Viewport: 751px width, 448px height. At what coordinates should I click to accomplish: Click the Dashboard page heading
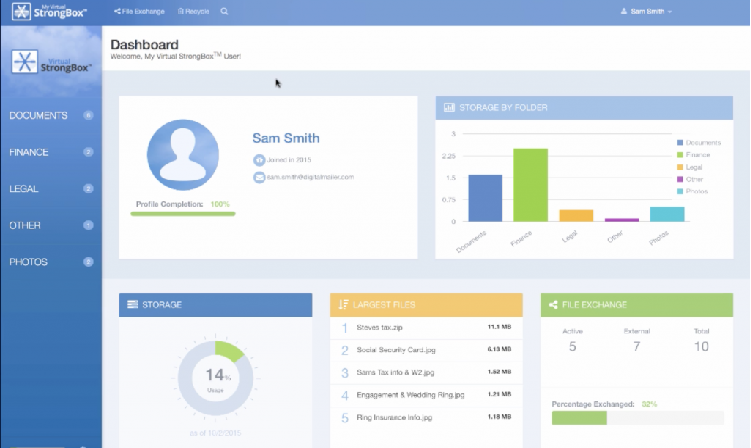pos(145,45)
